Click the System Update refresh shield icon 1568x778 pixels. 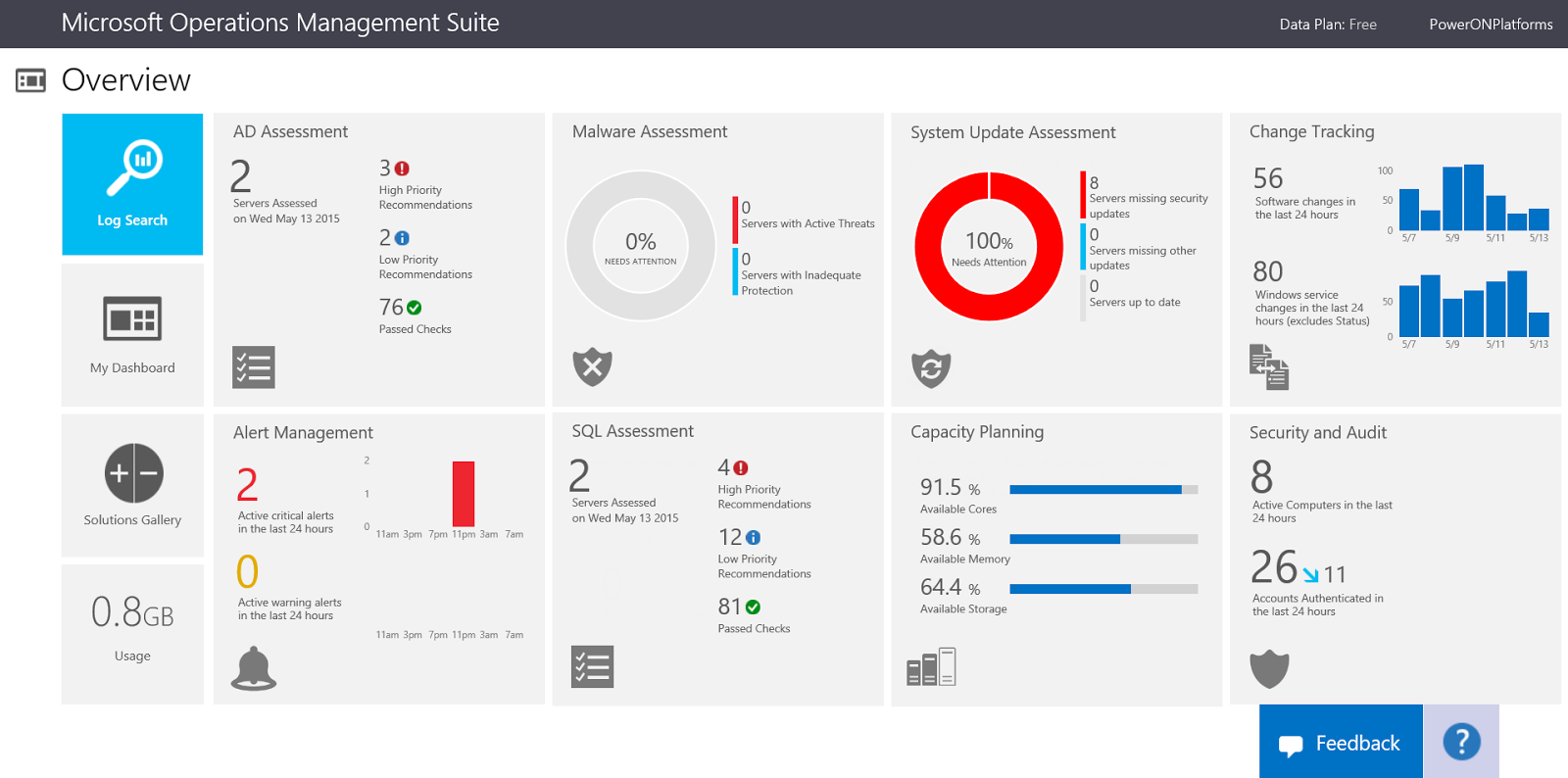[x=931, y=368]
